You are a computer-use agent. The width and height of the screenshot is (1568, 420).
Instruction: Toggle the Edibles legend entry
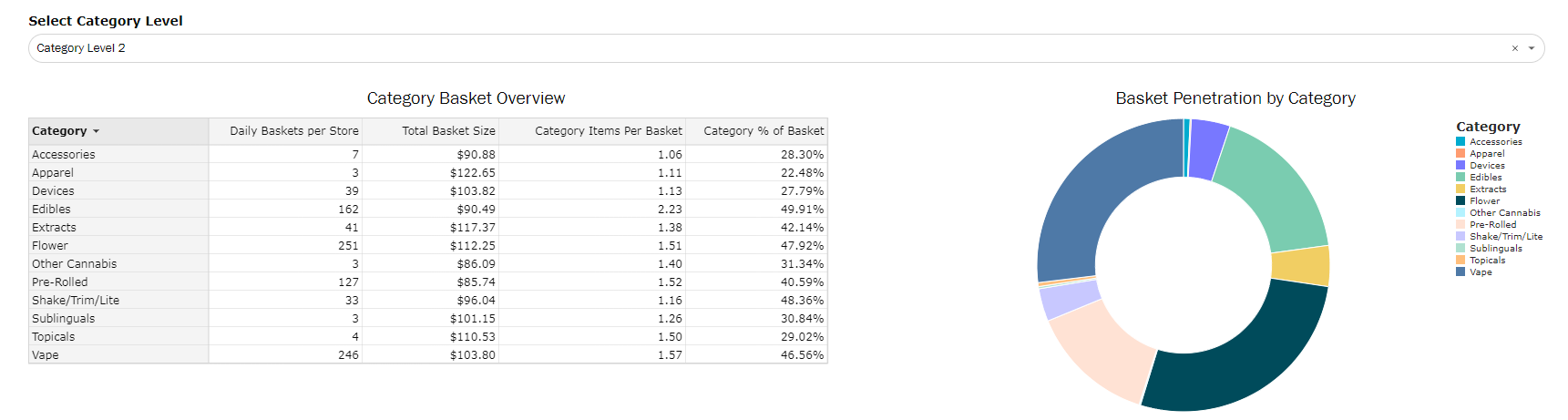(x=1485, y=177)
